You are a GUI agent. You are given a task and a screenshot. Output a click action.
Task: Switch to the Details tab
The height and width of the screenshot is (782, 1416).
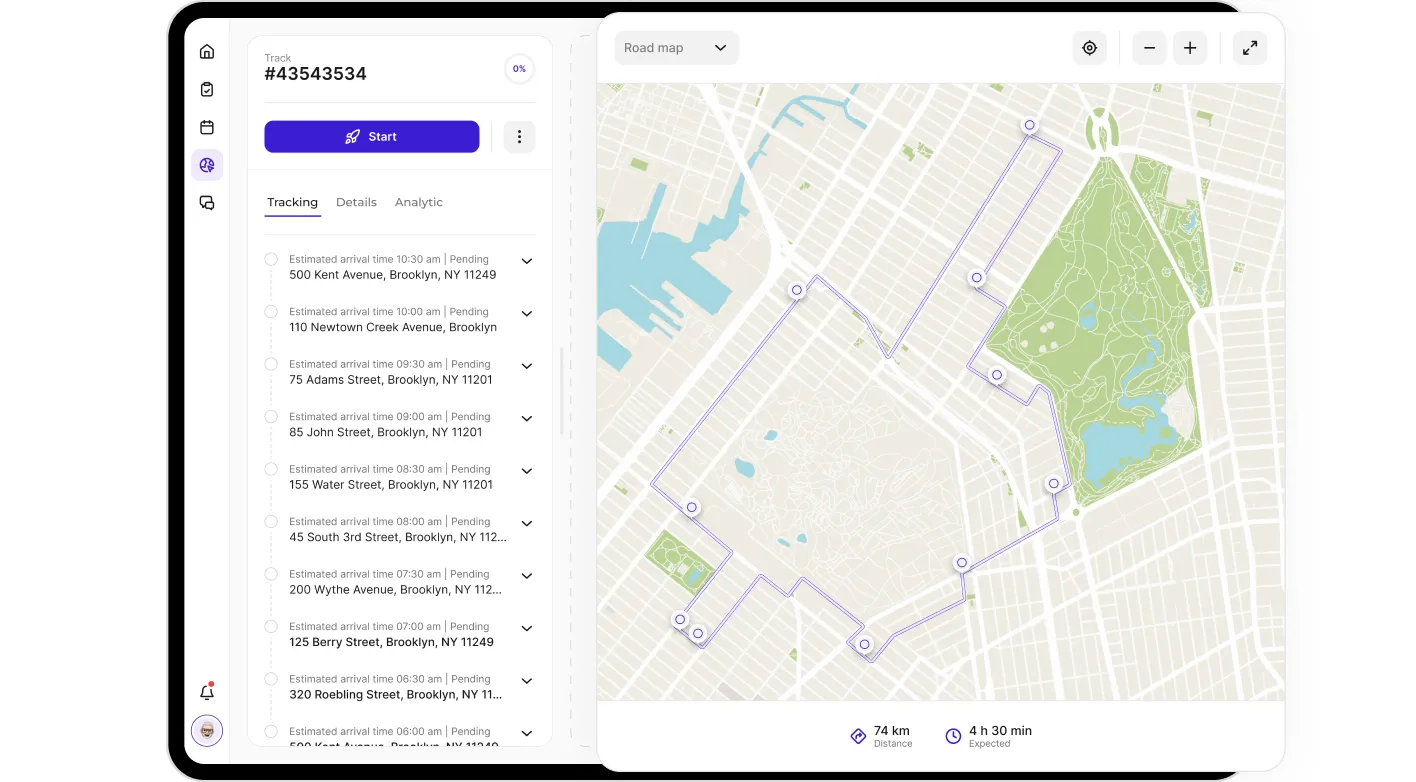pos(356,202)
